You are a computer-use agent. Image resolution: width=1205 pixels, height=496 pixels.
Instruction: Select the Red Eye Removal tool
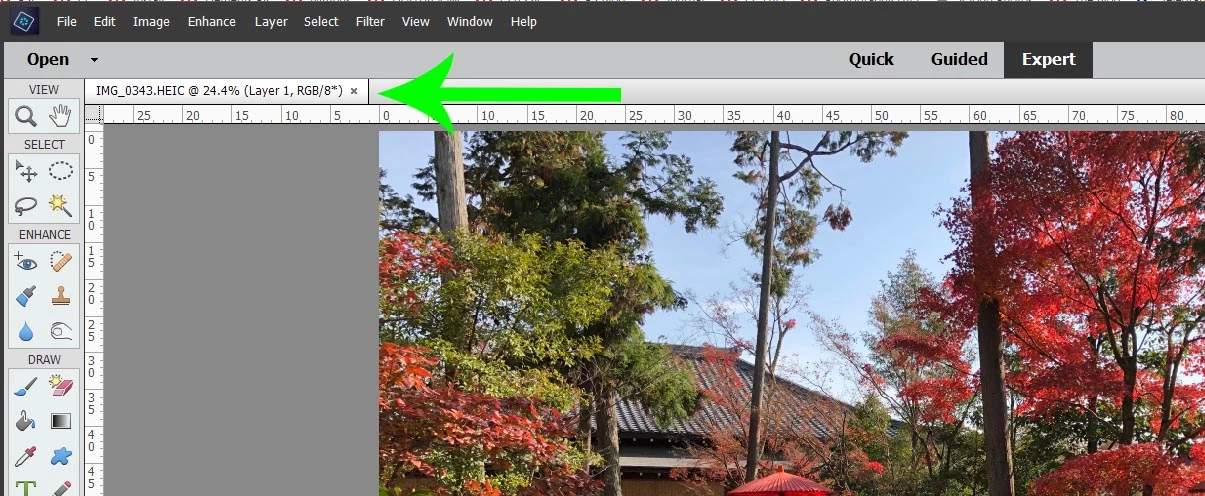27,262
